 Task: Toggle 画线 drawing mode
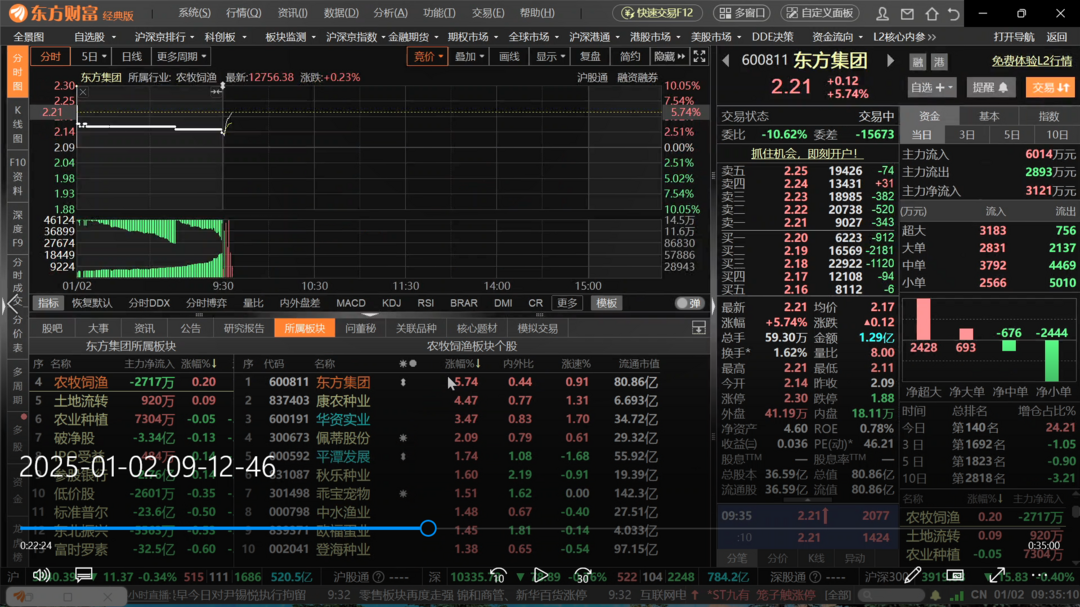click(509, 56)
